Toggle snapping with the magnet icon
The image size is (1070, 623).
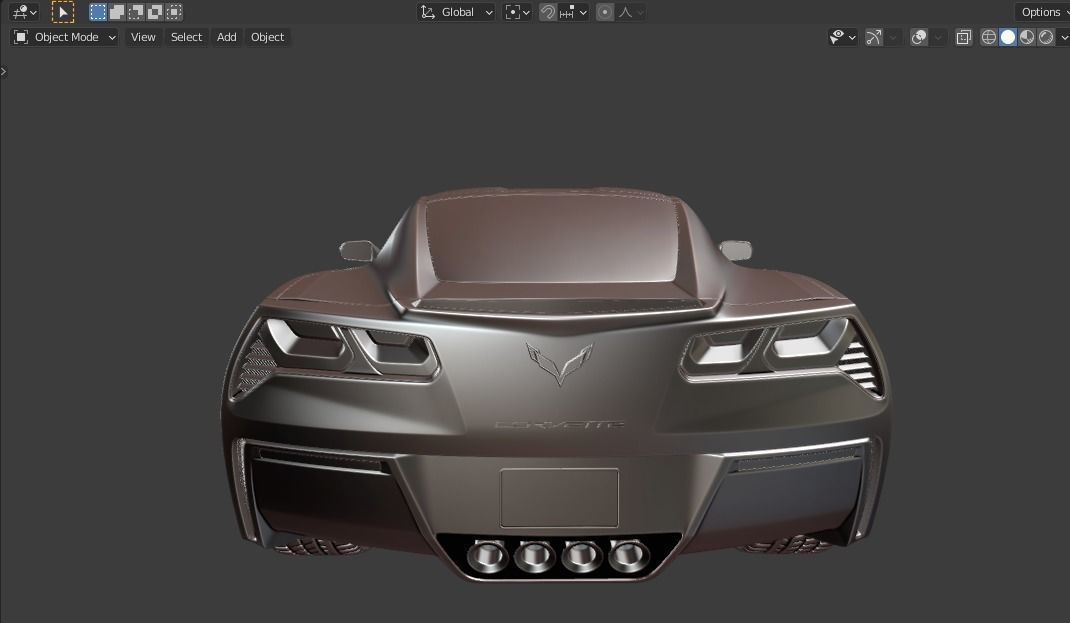click(x=547, y=12)
